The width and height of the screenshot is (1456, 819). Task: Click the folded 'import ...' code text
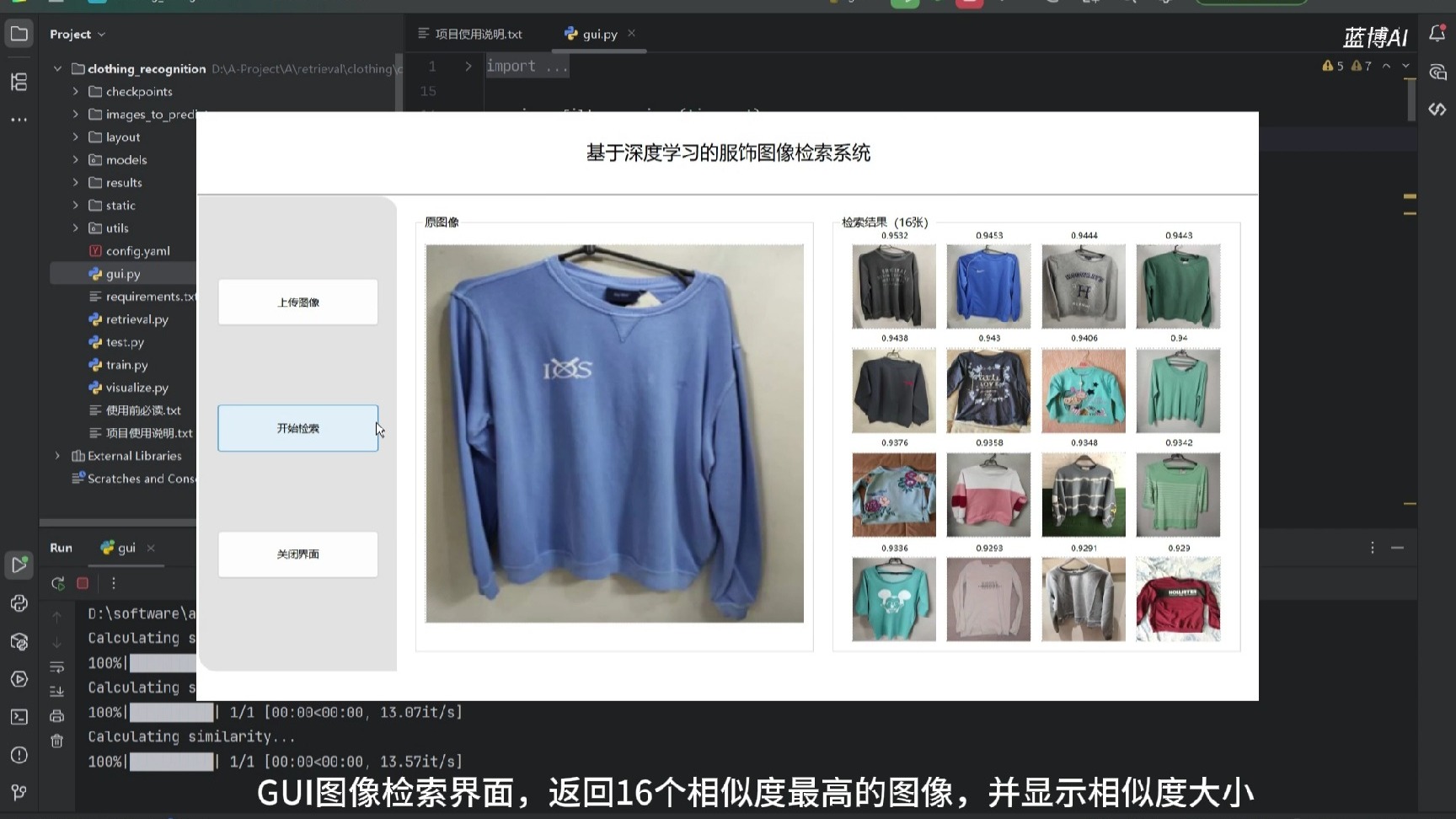(x=527, y=66)
